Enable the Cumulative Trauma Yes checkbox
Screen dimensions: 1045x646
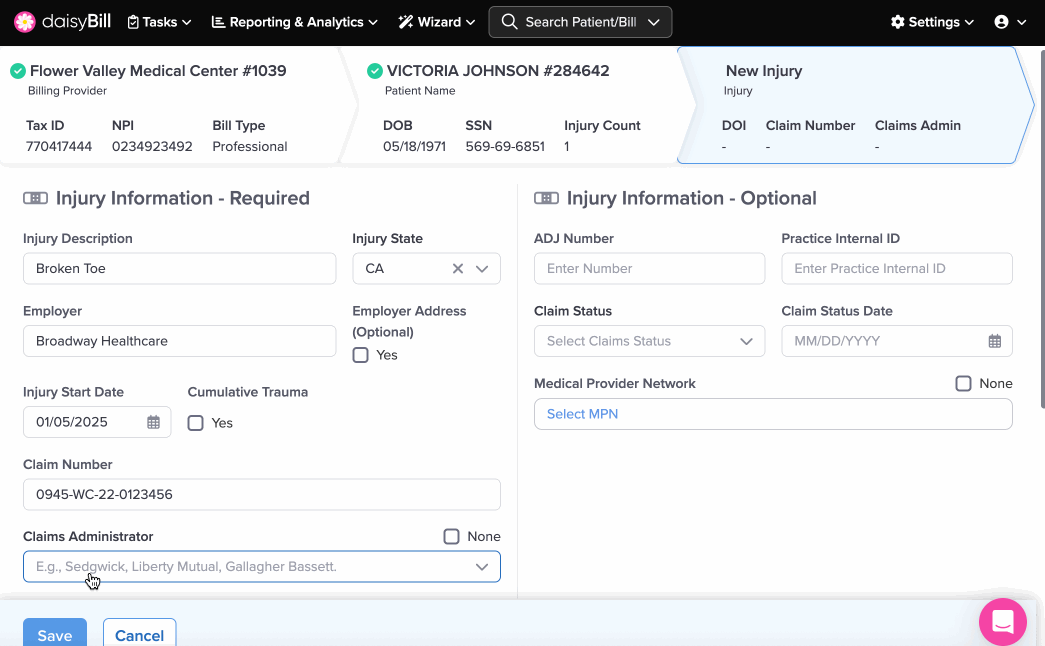[x=196, y=423]
